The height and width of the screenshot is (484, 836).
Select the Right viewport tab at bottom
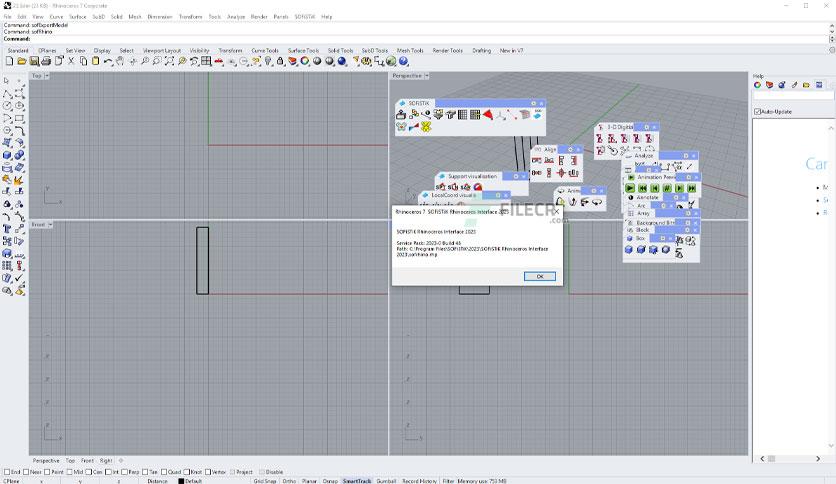[x=106, y=461]
